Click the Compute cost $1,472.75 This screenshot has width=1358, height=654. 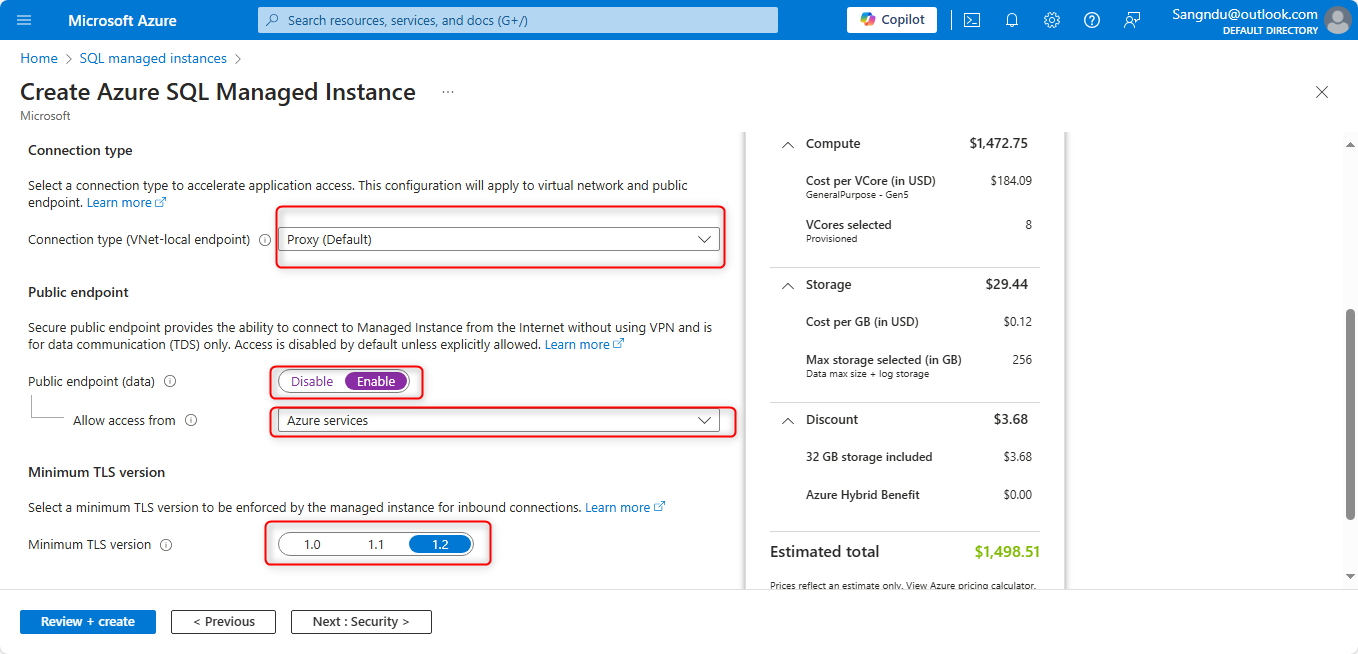point(998,144)
